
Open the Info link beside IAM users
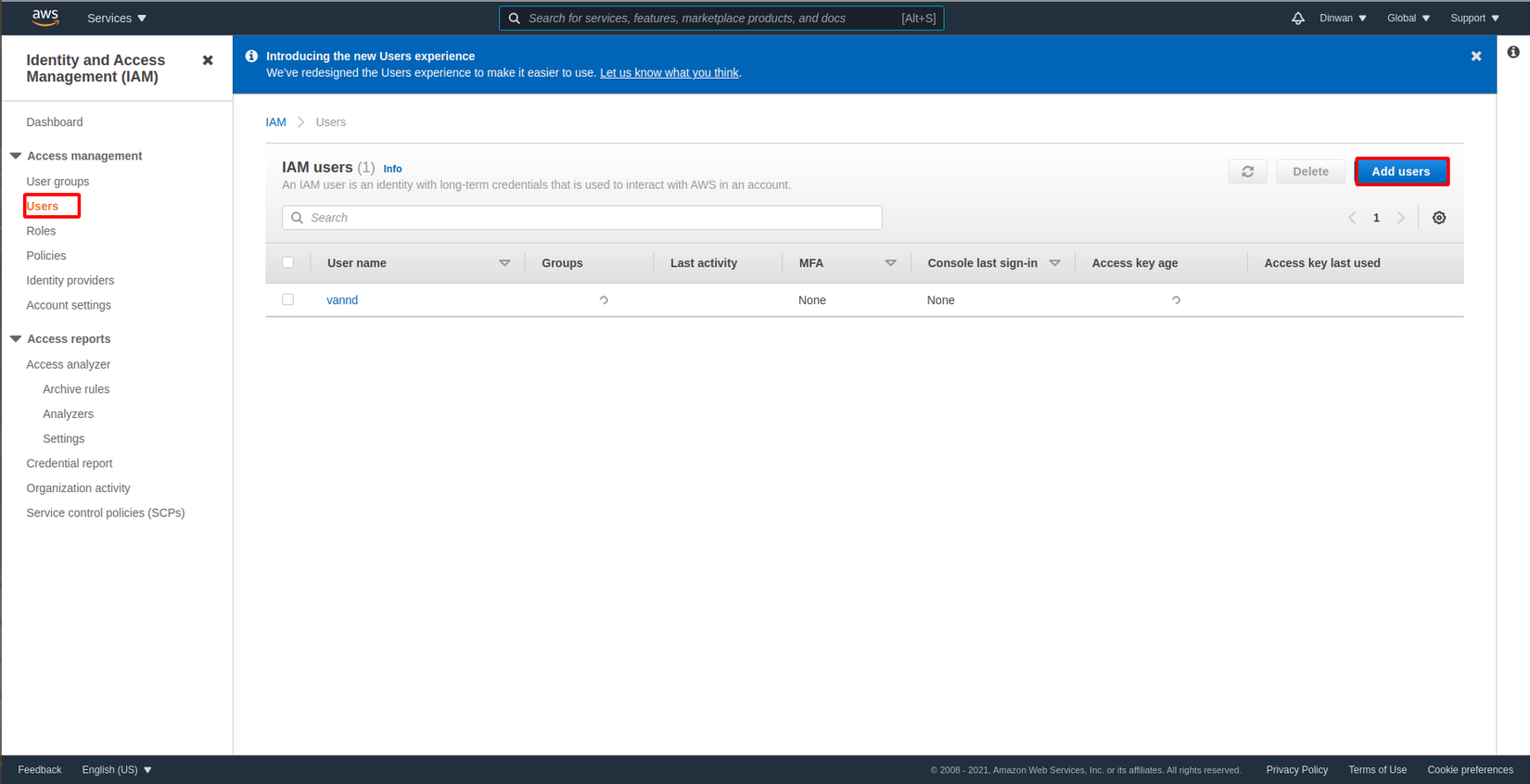pyautogui.click(x=392, y=169)
